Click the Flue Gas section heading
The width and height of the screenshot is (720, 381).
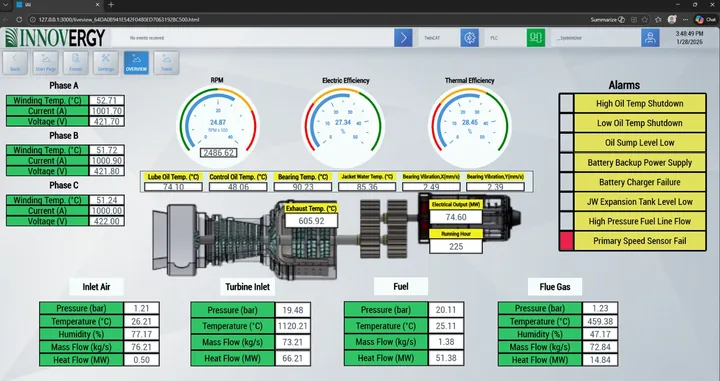pyautogui.click(x=555, y=287)
